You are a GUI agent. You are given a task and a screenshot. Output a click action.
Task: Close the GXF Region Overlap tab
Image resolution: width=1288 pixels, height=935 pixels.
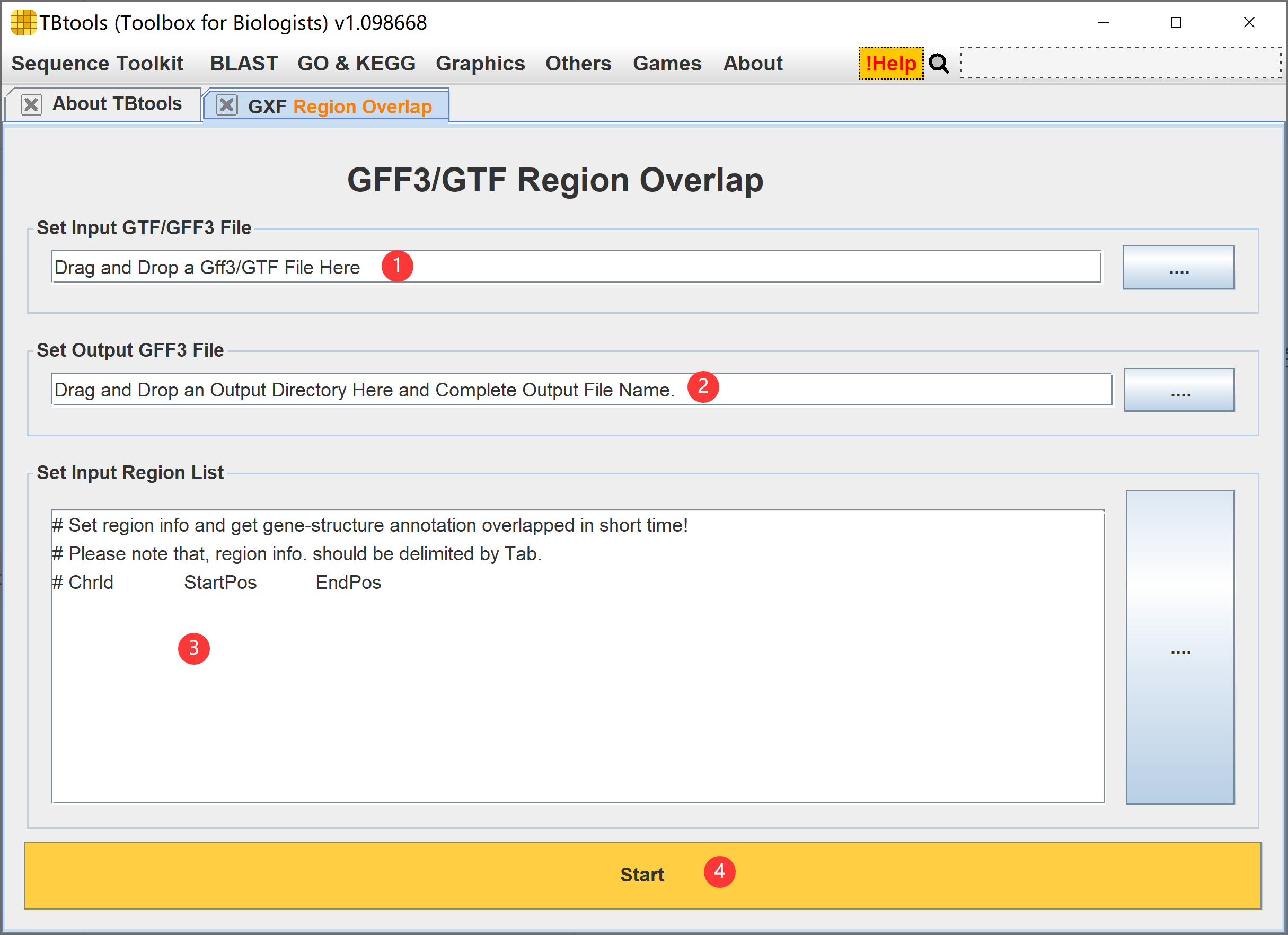pos(227,105)
